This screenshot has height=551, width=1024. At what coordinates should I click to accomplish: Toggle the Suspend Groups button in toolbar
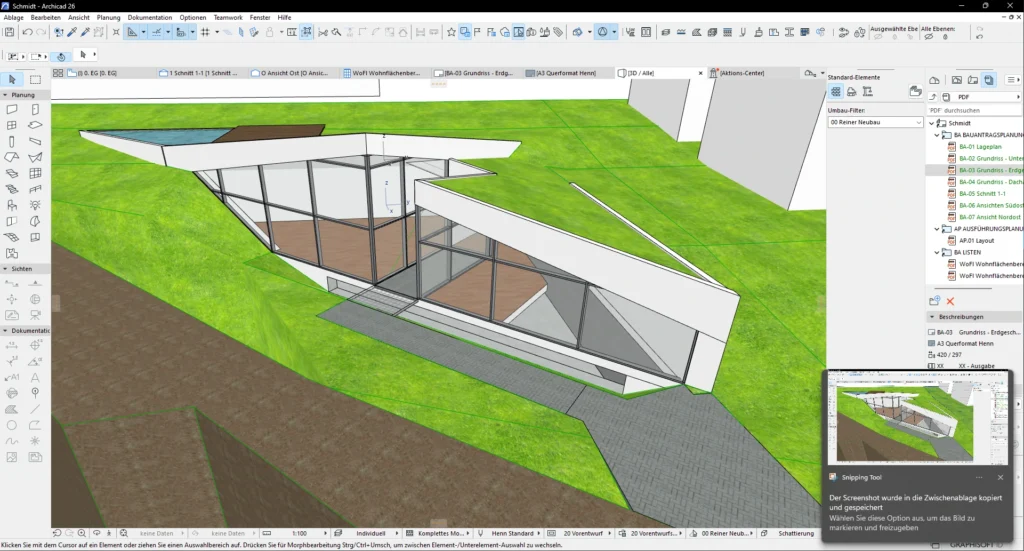pos(306,32)
